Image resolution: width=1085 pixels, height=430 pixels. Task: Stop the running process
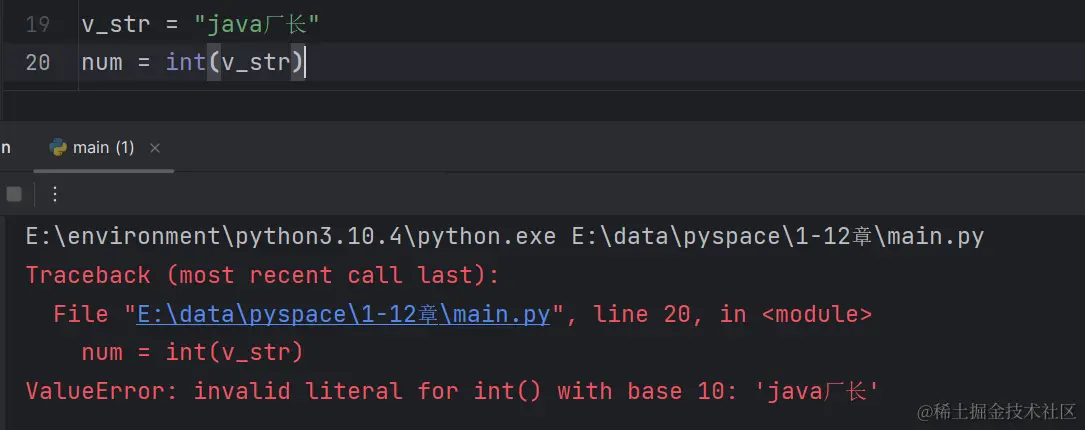[14, 195]
